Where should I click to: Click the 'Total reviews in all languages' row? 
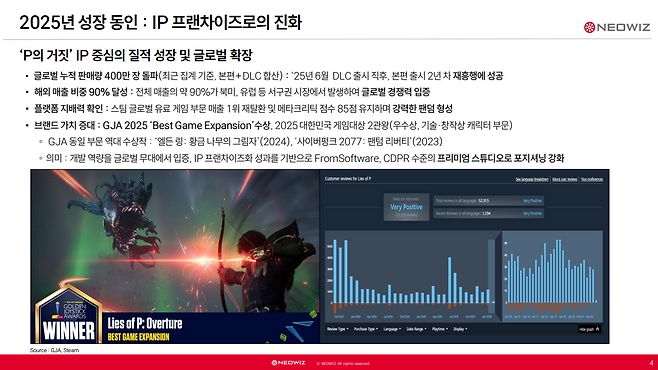point(488,201)
